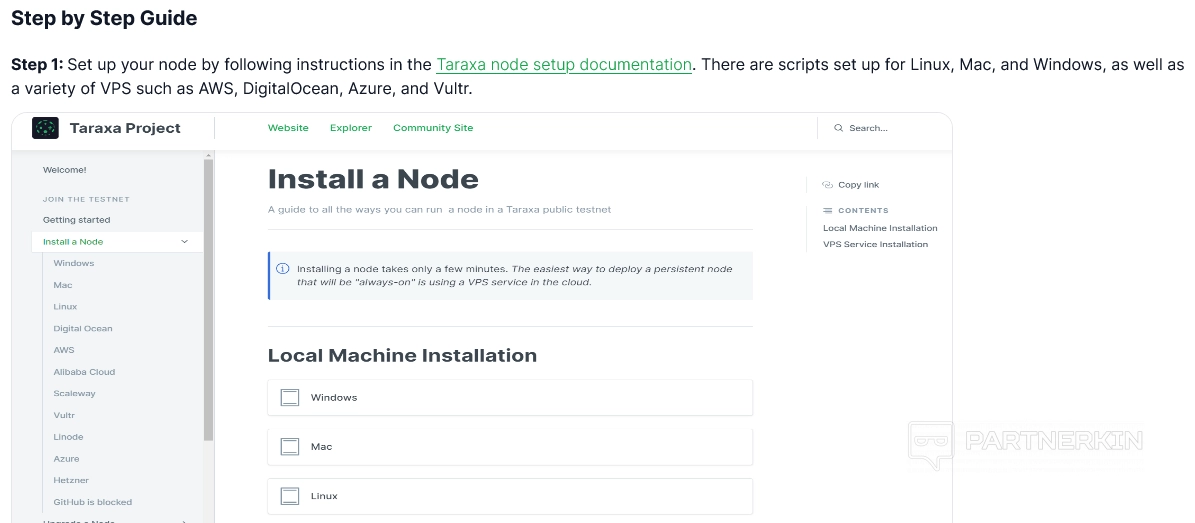The image size is (1195, 523).
Task: Click the Install a Node page heading
Action: [x=373, y=179]
